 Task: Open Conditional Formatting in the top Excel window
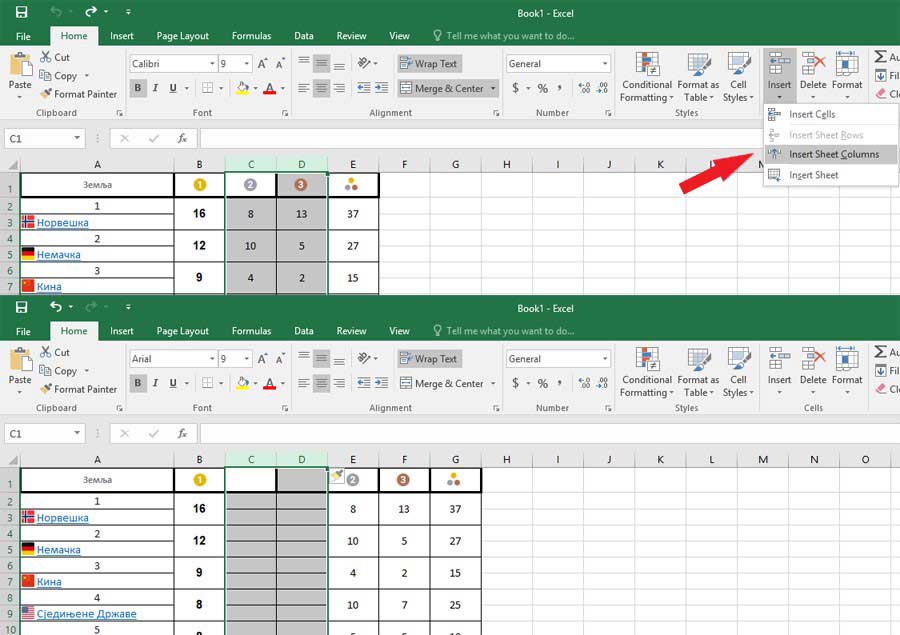click(646, 78)
